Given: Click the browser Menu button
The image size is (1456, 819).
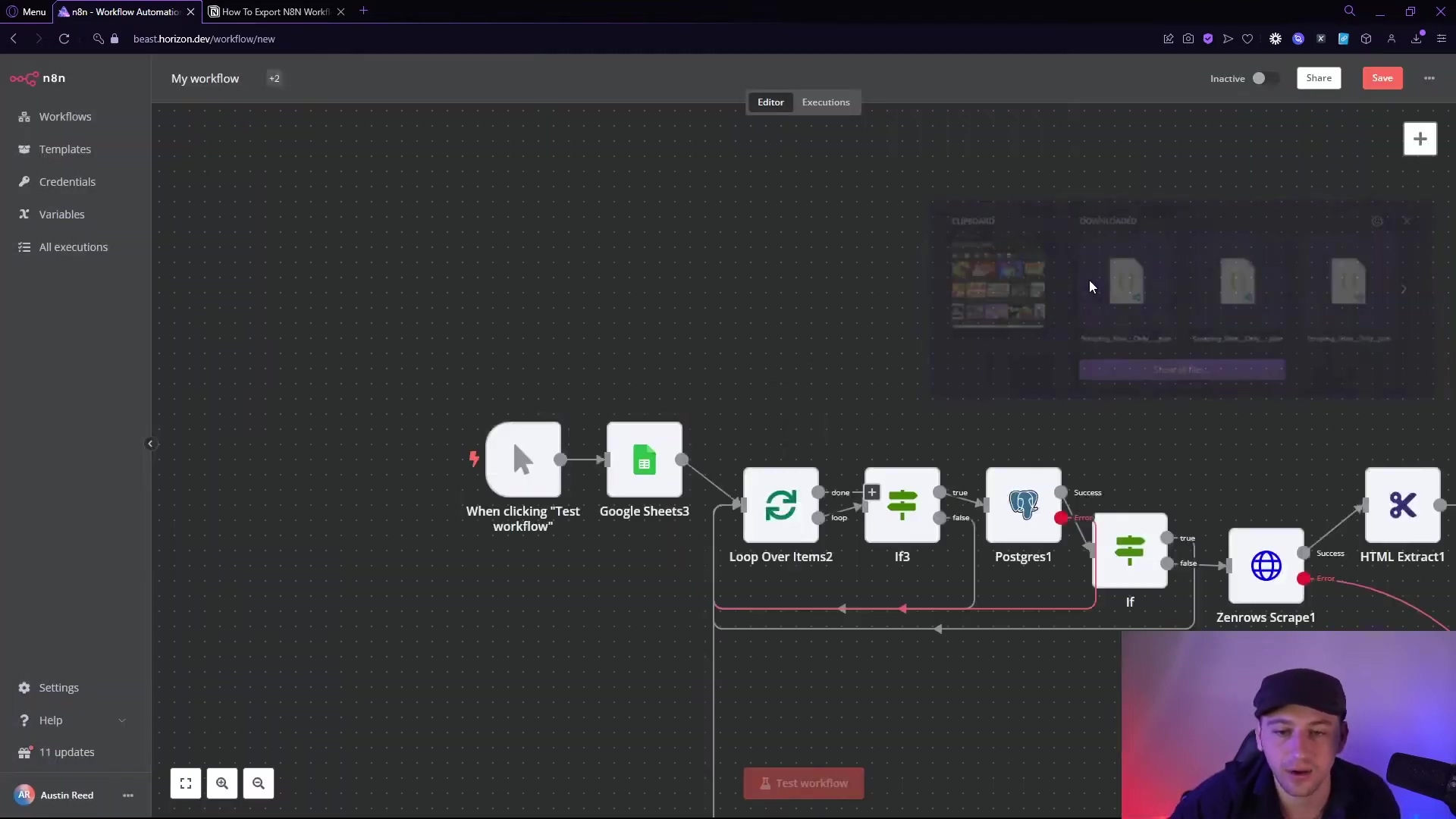Looking at the screenshot, I should point(27,11).
